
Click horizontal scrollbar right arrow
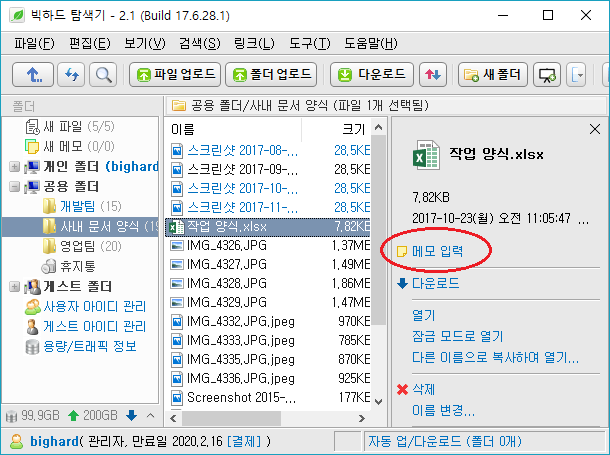click(362, 418)
